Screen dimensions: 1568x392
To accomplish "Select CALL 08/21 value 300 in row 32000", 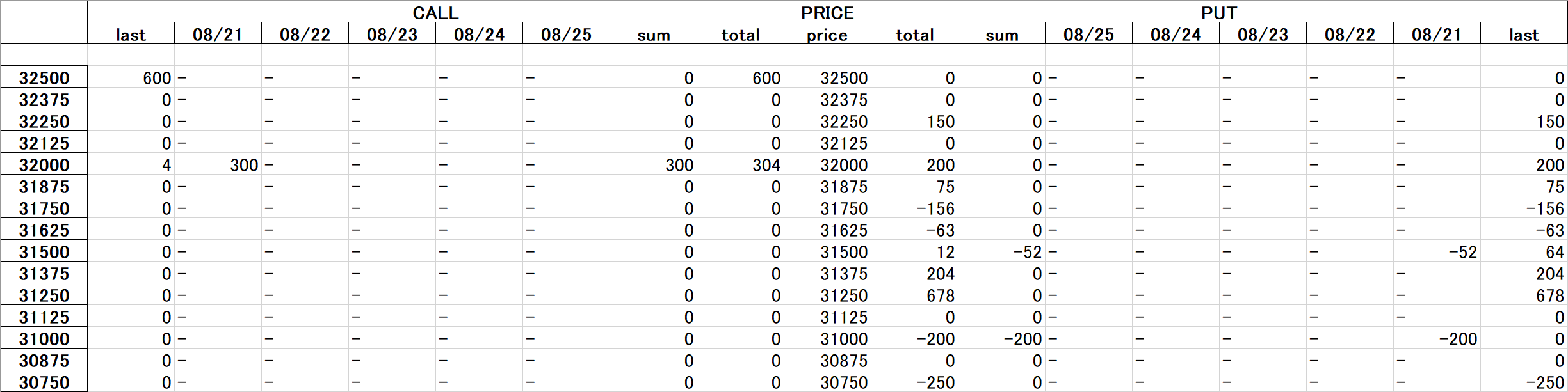I will (x=218, y=164).
